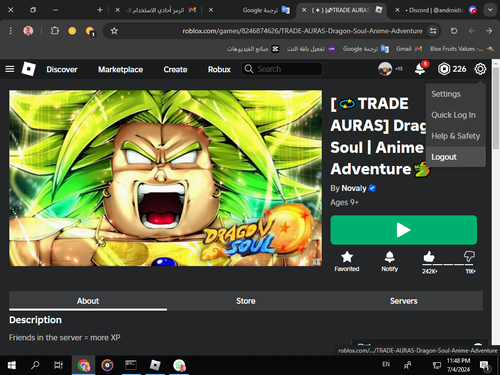Toggle the settings gear dropdown
Viewport: 500px width, 375px height.
[x=480, y=69]
